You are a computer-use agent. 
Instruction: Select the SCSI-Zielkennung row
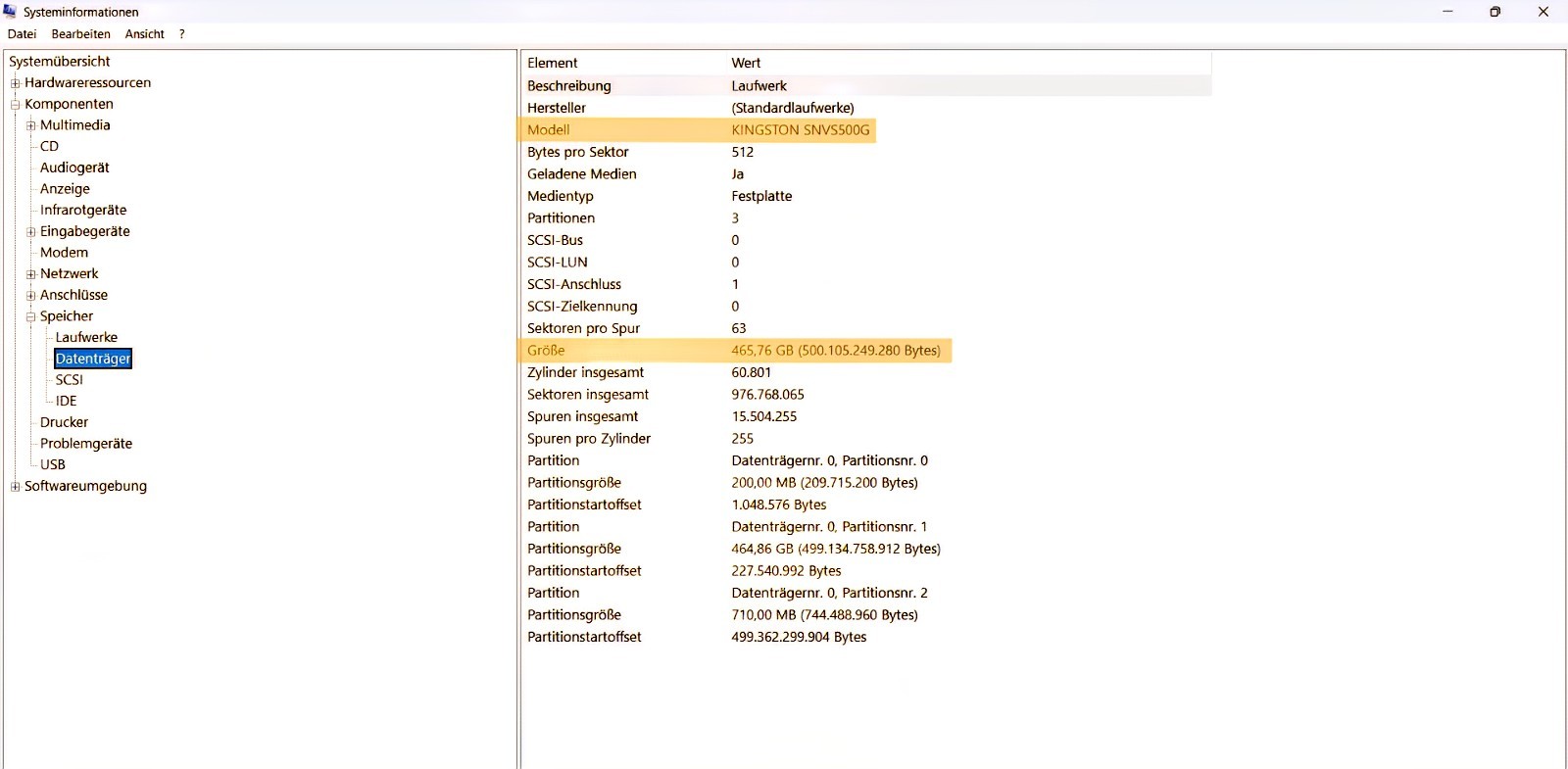866,307
